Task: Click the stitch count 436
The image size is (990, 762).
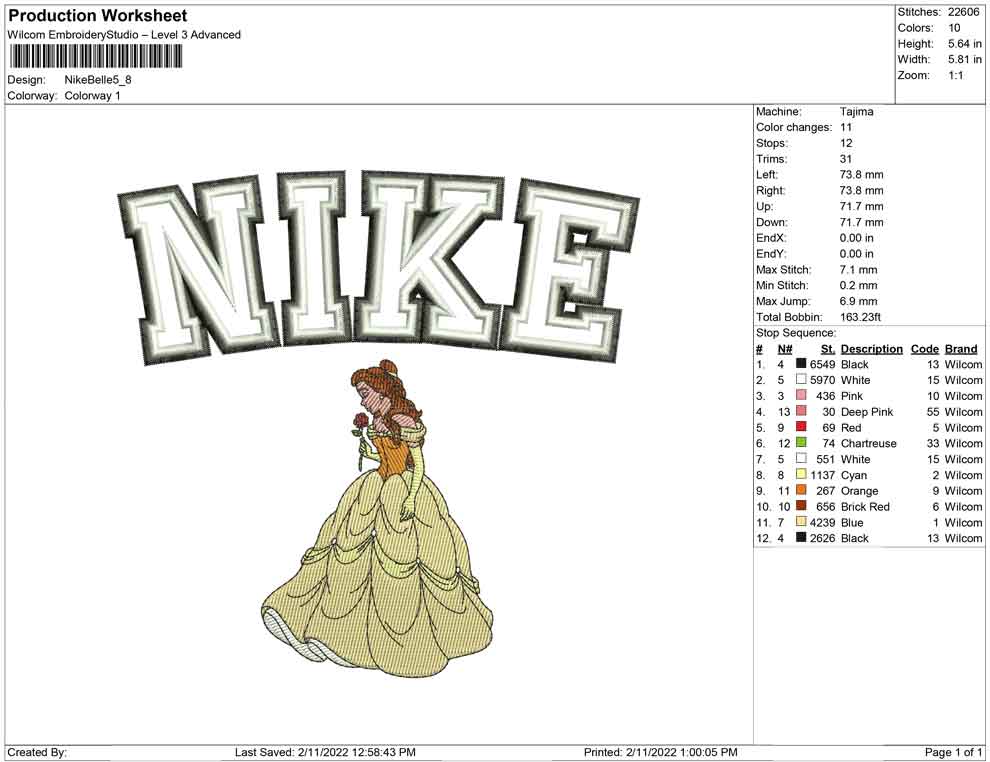Action: pos(826,396)
